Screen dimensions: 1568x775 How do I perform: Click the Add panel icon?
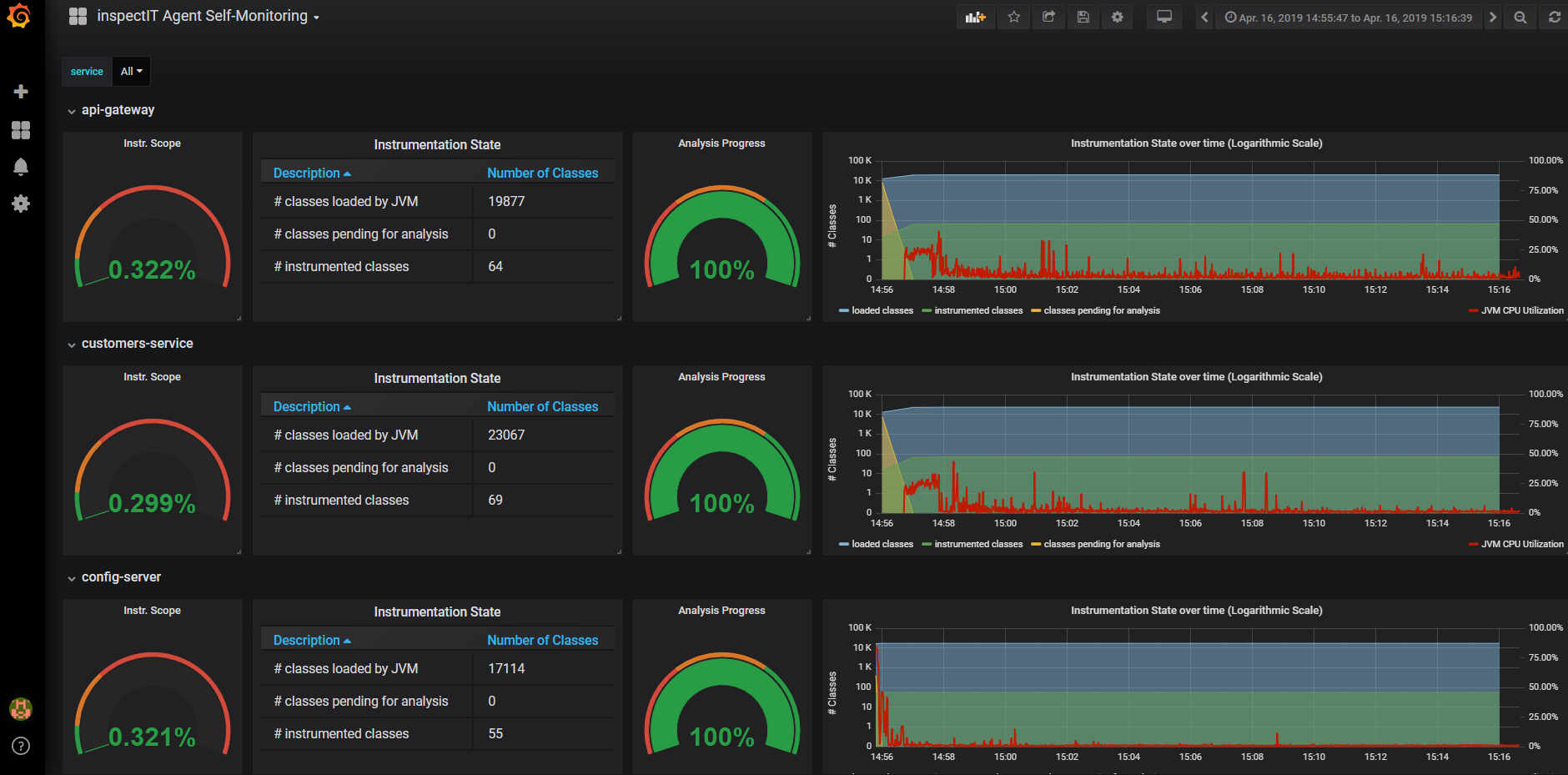[975, 18]
